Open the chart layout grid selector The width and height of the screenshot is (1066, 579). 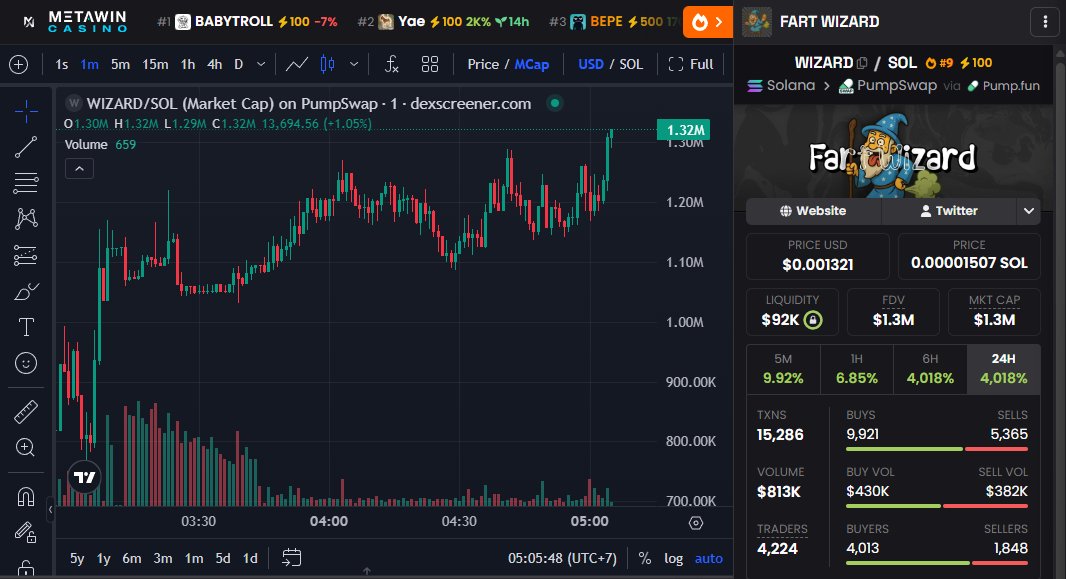coord(430,65)
